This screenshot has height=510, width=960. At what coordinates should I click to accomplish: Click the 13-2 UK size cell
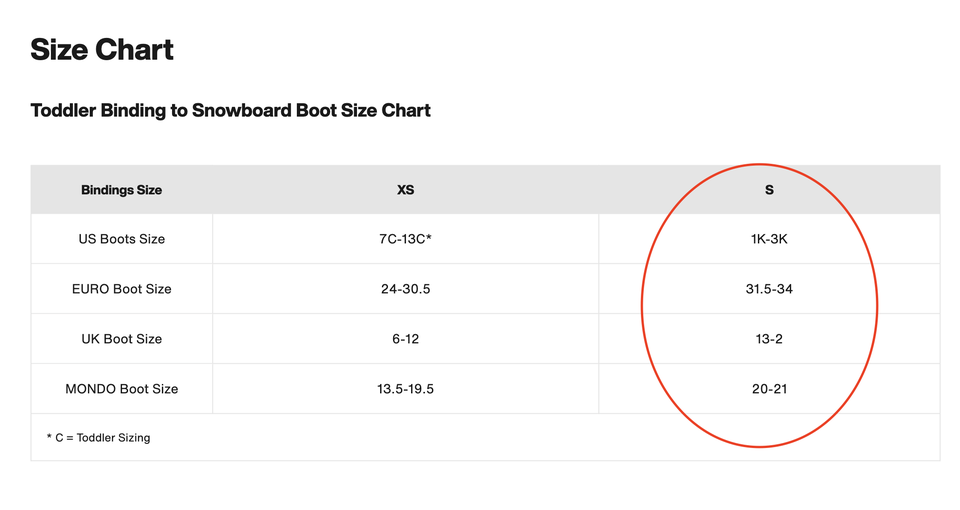(769, 339)
